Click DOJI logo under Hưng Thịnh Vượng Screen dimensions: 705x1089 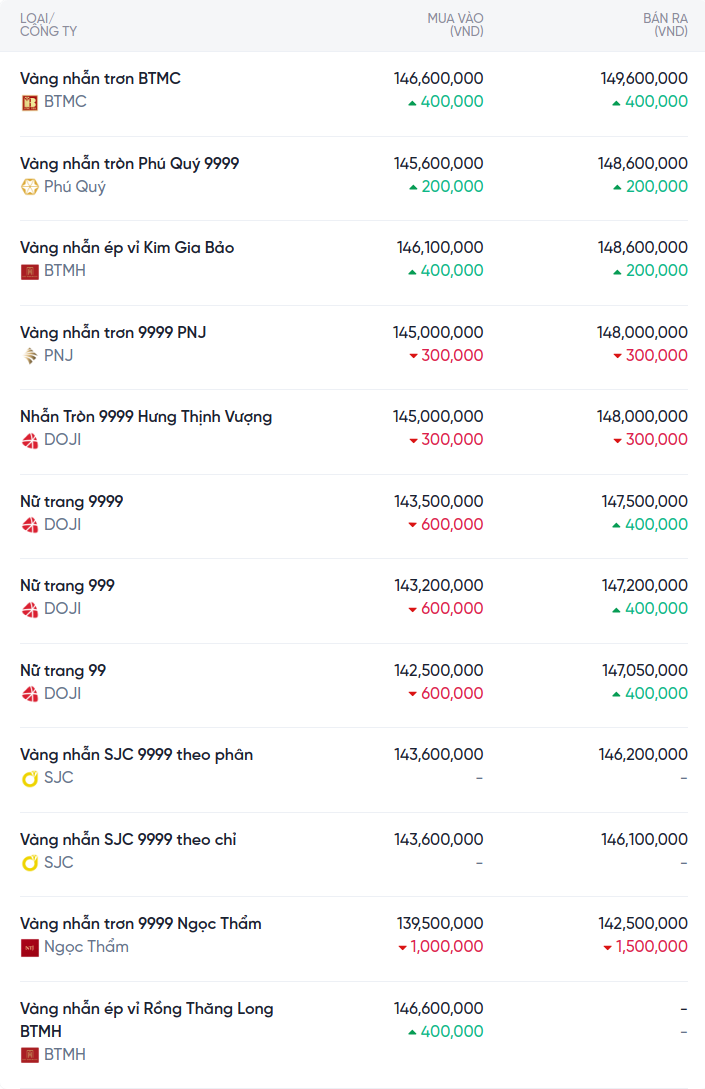(x=30, y=440)
